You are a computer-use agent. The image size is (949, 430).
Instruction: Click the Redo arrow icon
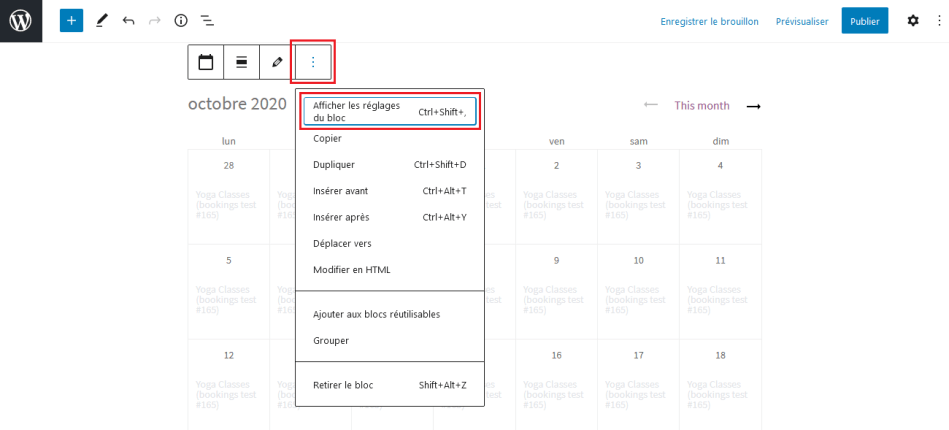(x=154, y=21)
